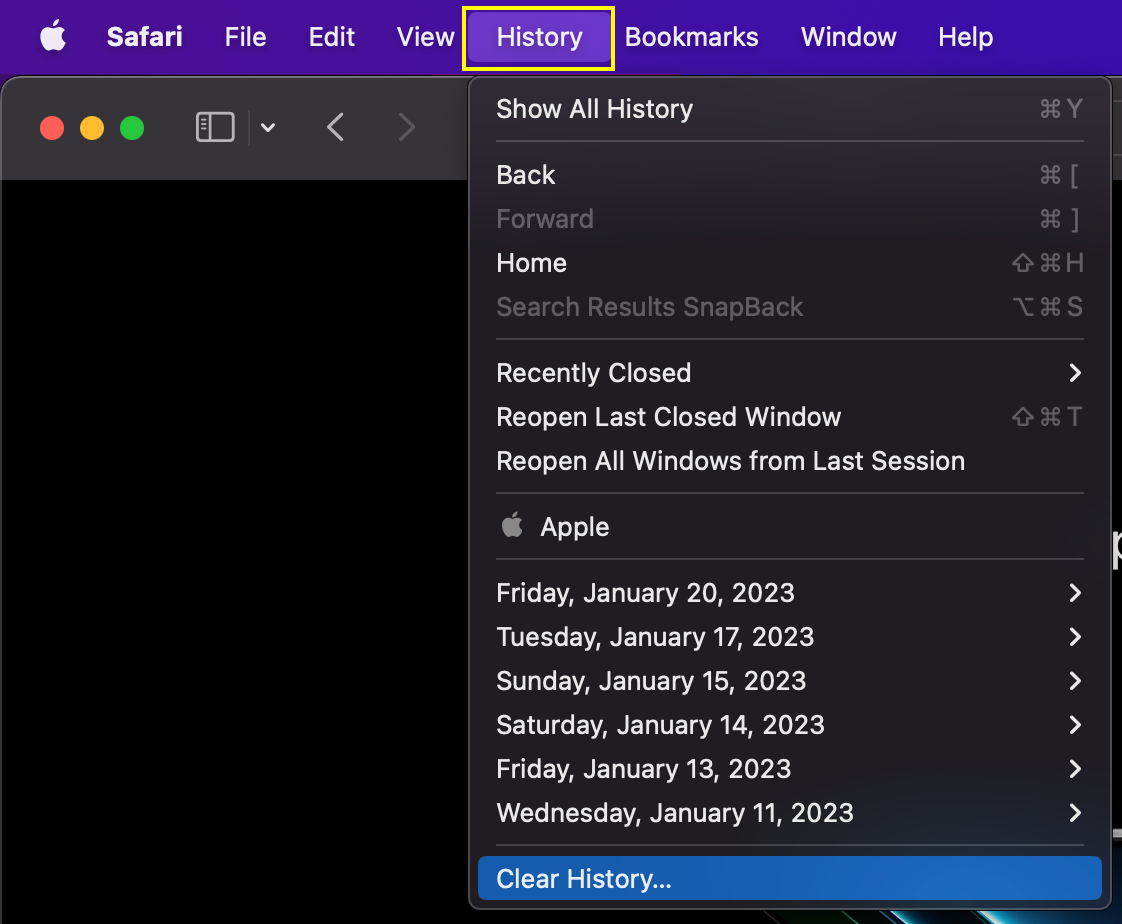Close the Safari window with red button
Image resolution: width=1122 pixels, height=924 pixels.
tap(52, 128)
